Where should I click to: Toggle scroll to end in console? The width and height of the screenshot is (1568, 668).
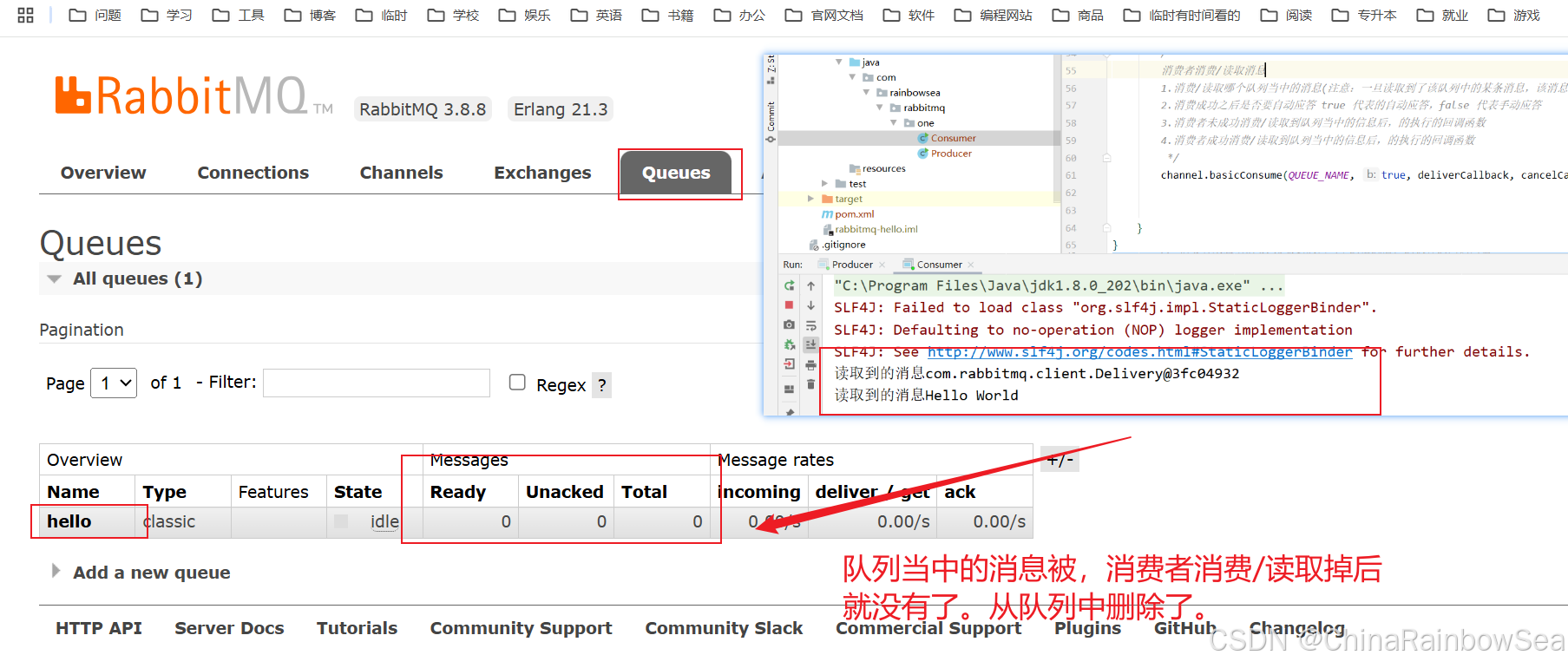point(810,344)
